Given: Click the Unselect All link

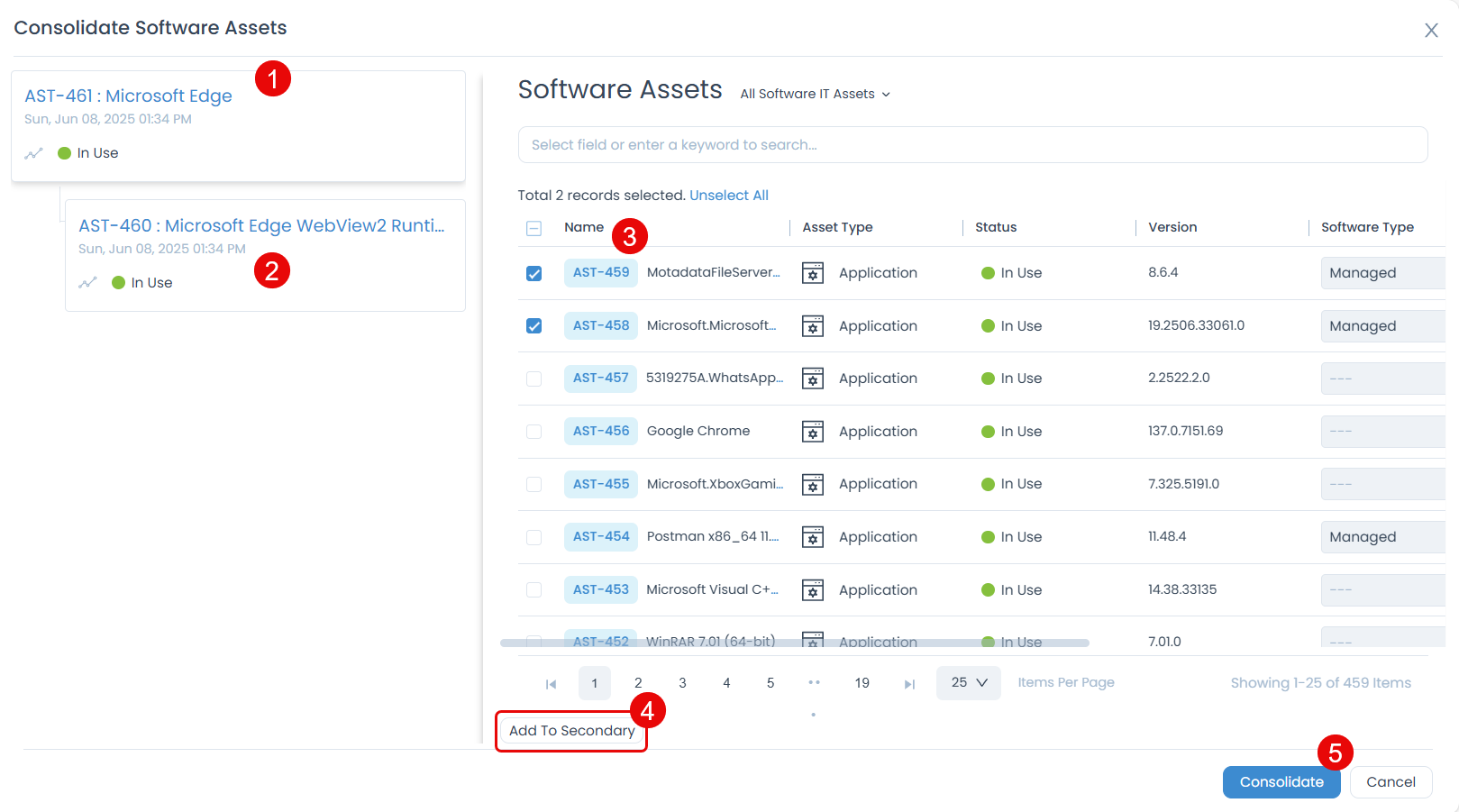Looking at the screenshot, I should [729, 195].
